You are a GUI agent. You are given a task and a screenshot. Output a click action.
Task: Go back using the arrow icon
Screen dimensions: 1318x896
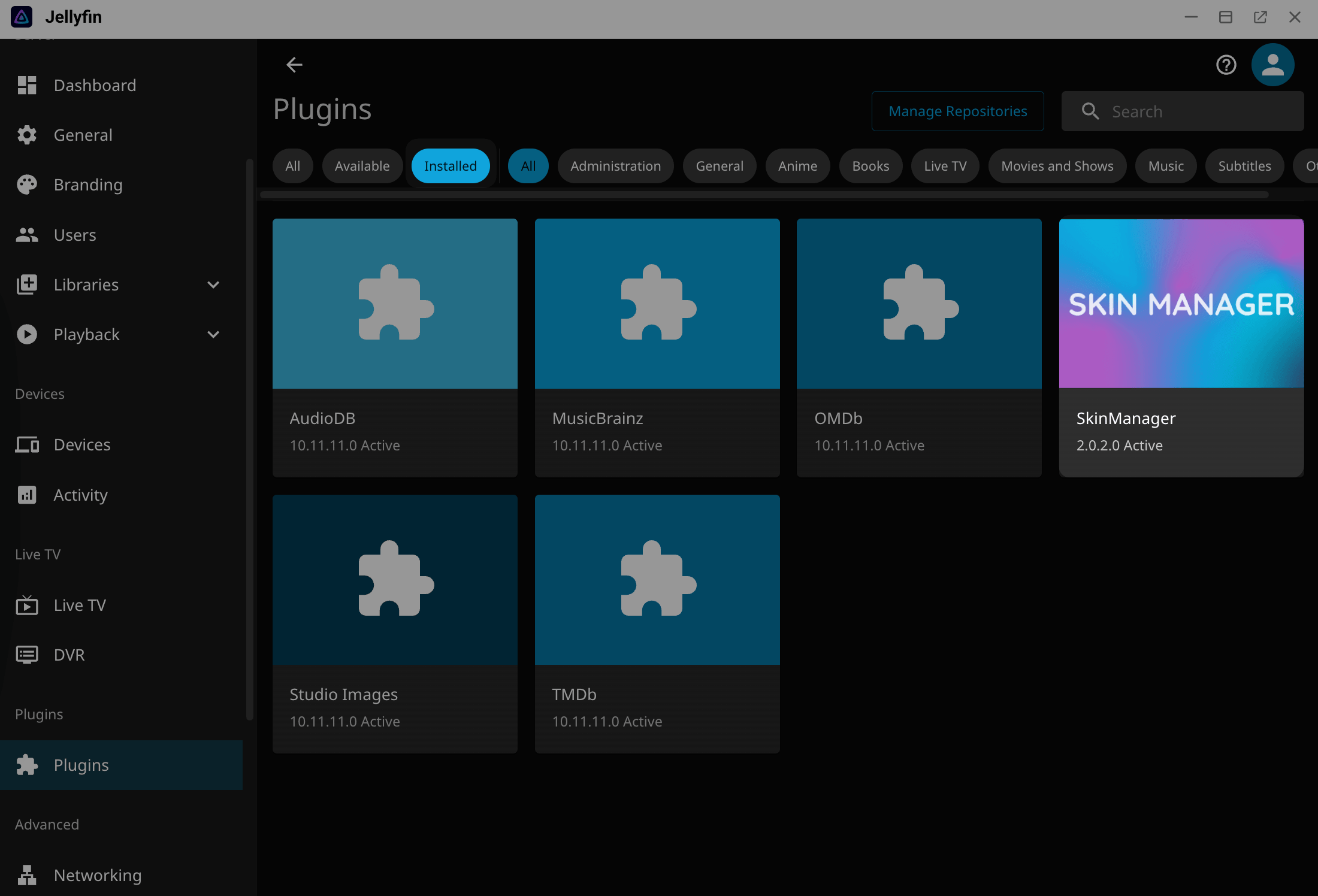tap(294, 65)
